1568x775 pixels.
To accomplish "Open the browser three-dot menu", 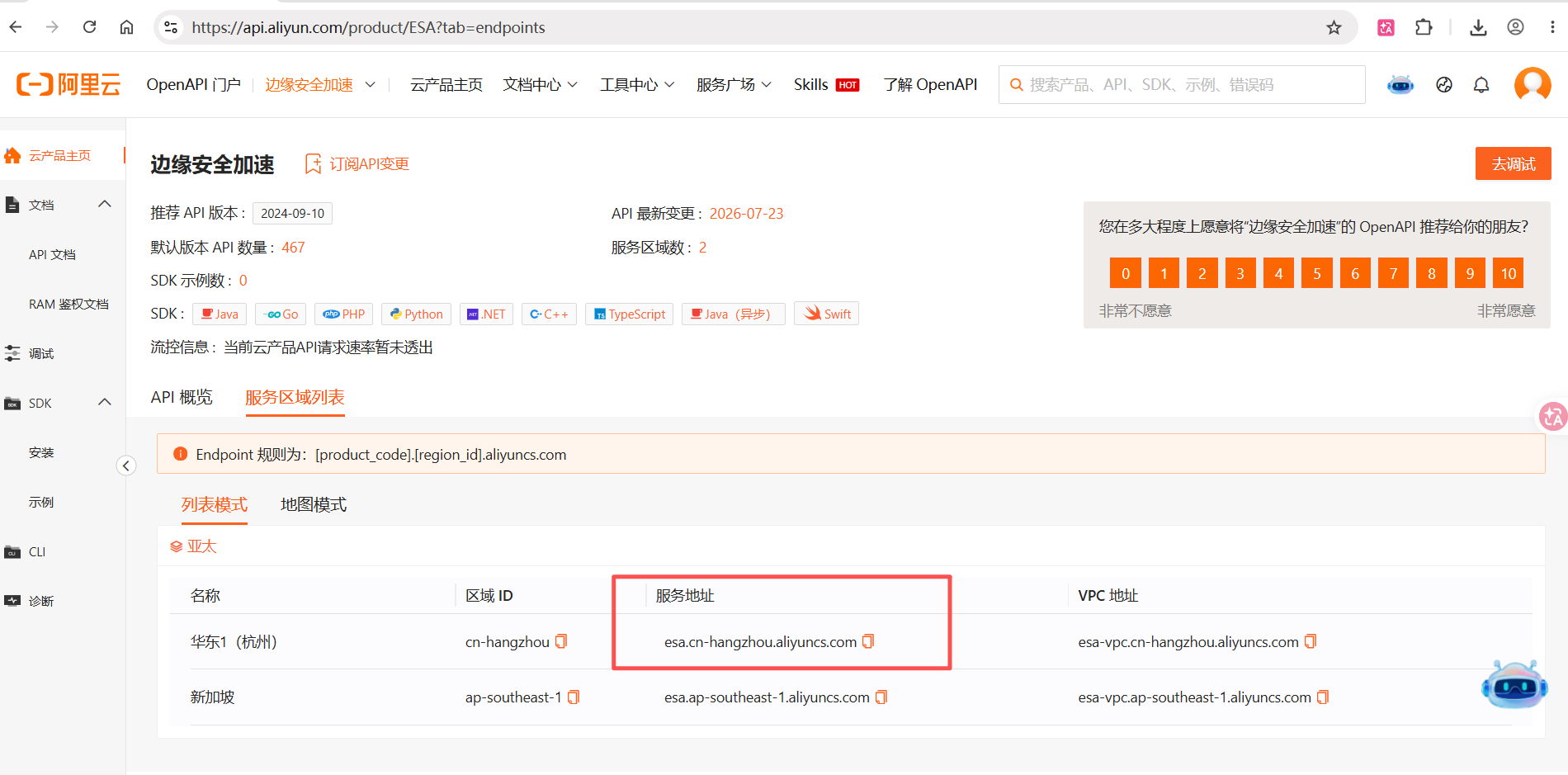I will (1552, 27).
